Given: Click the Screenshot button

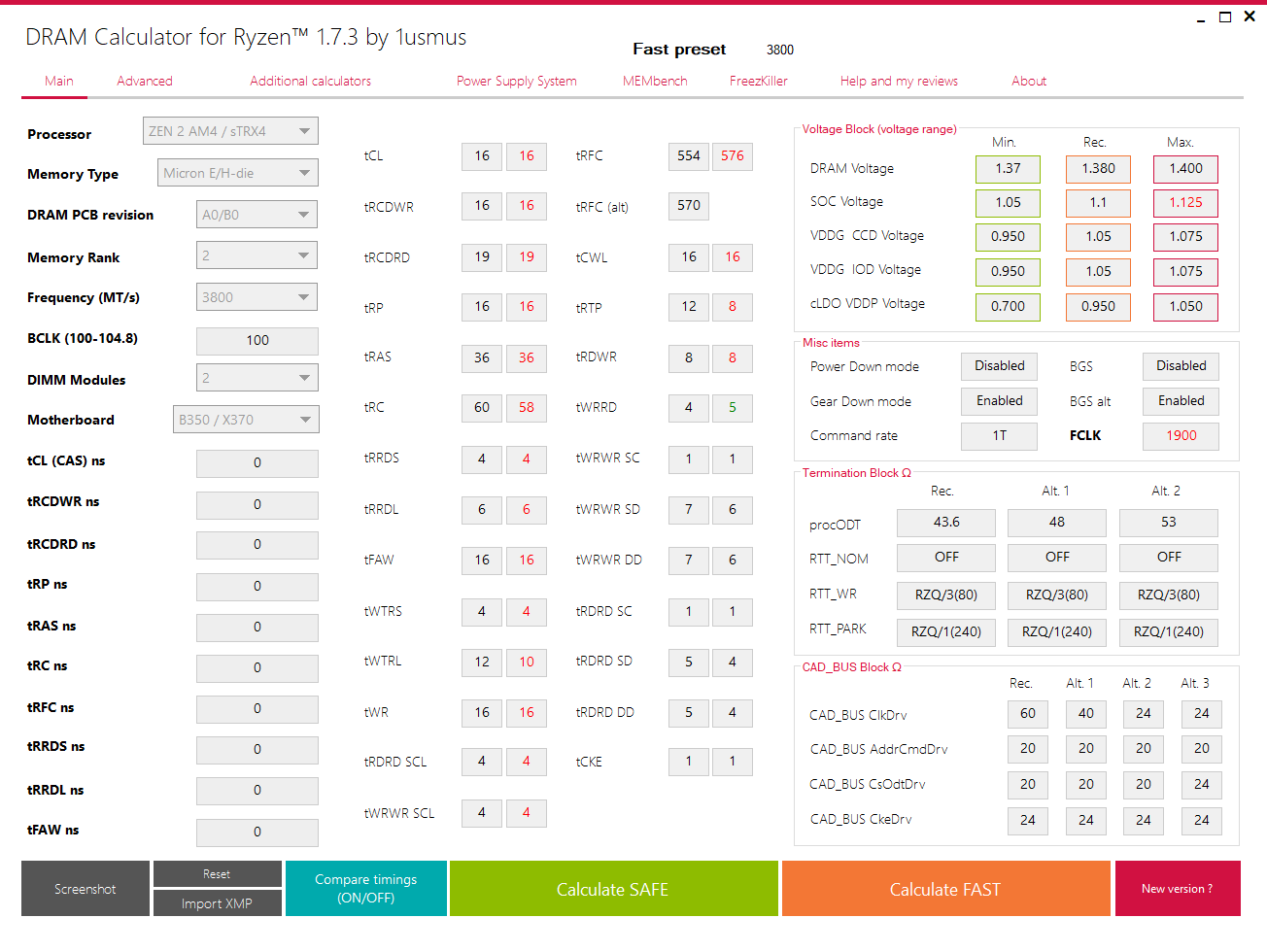Looking at the screenshot, I should click(86, 889).
